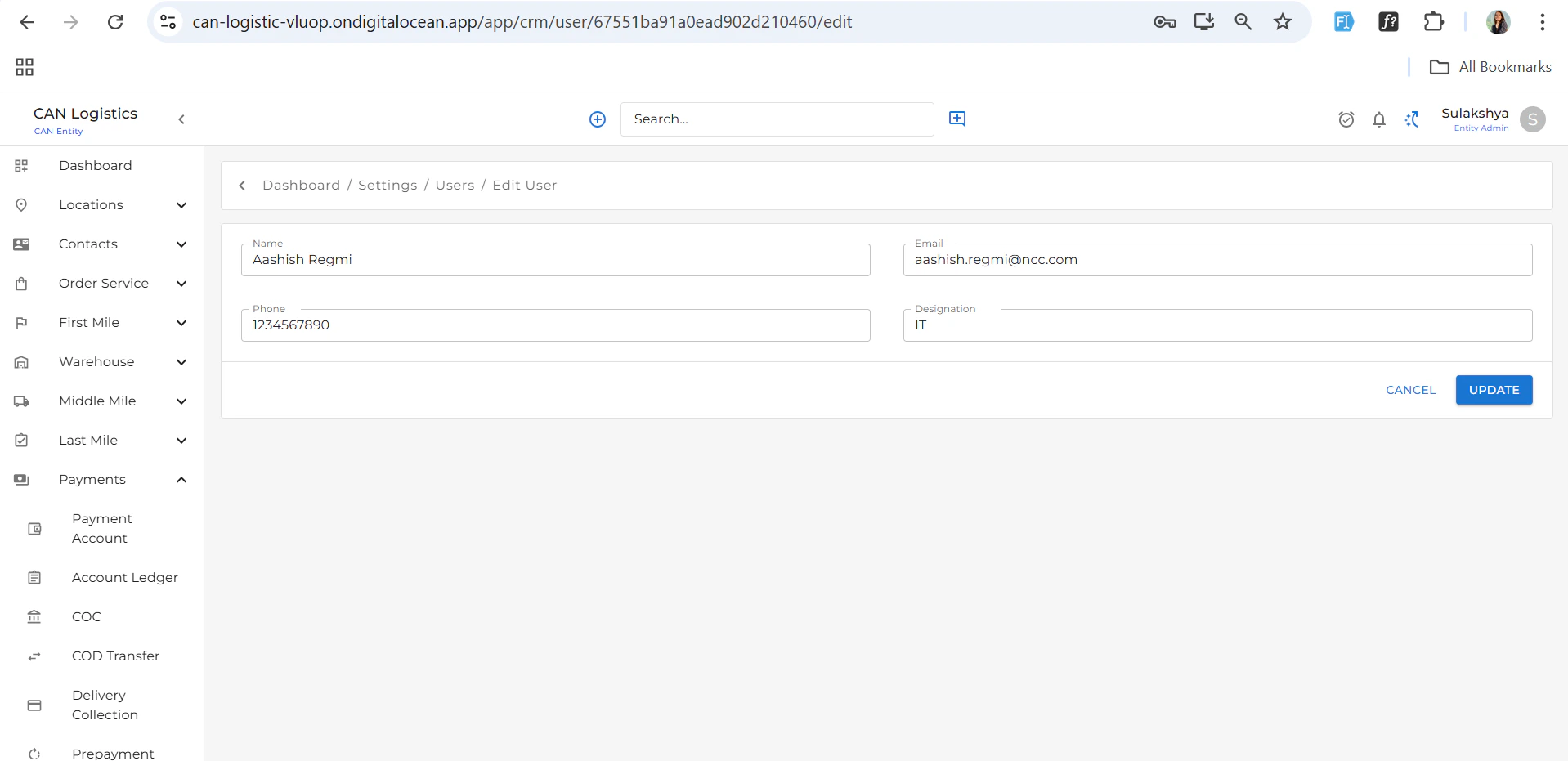Click the Middle Mile truck icon

(x=21, y=401)
